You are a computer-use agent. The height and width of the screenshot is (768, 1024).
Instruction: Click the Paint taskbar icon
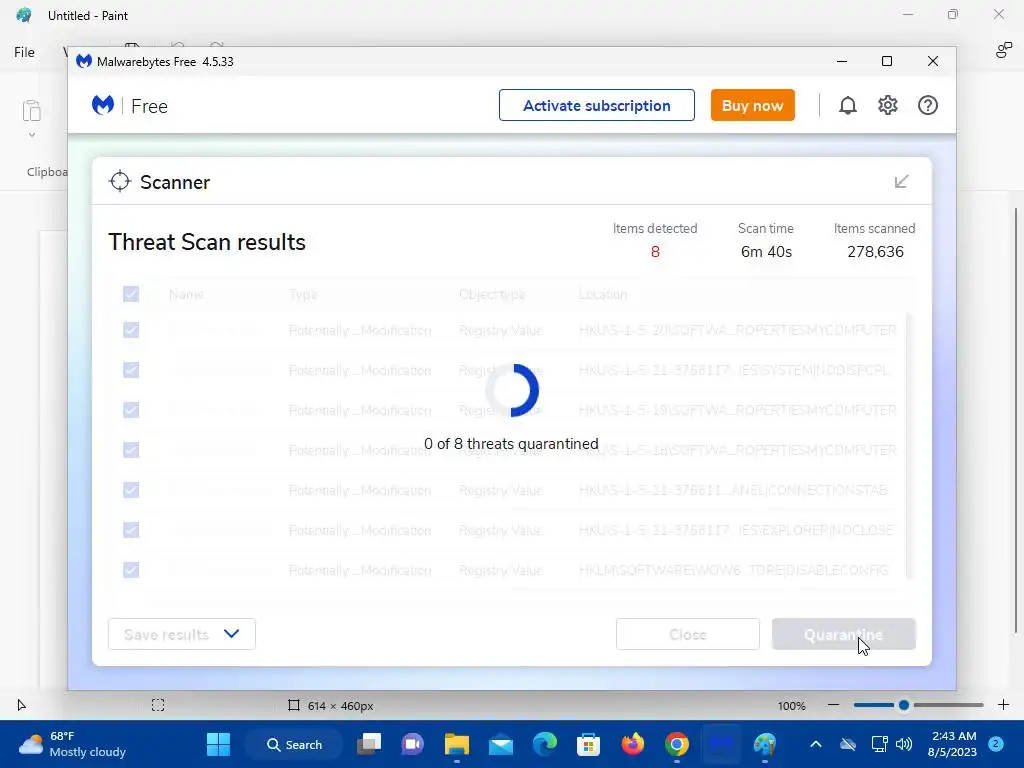(765, 744)
